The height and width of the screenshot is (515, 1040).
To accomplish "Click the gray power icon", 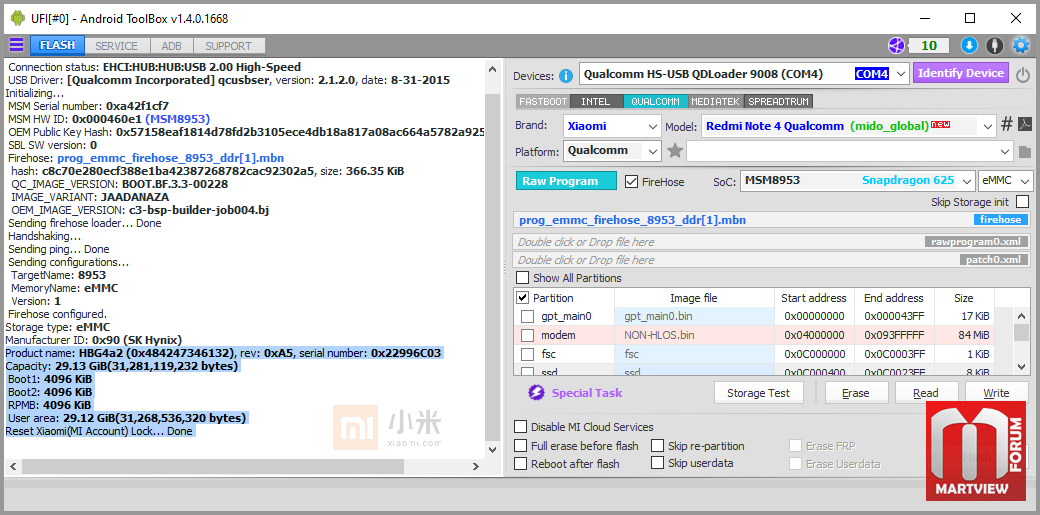I will [1023, 74].
